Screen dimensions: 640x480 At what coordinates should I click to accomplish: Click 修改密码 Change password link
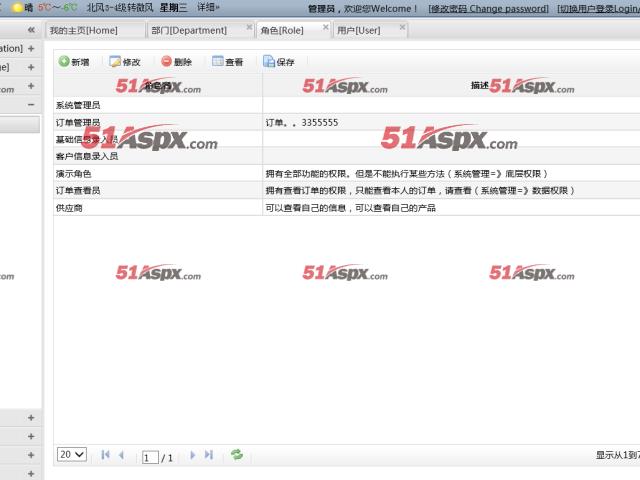point(488,8)
